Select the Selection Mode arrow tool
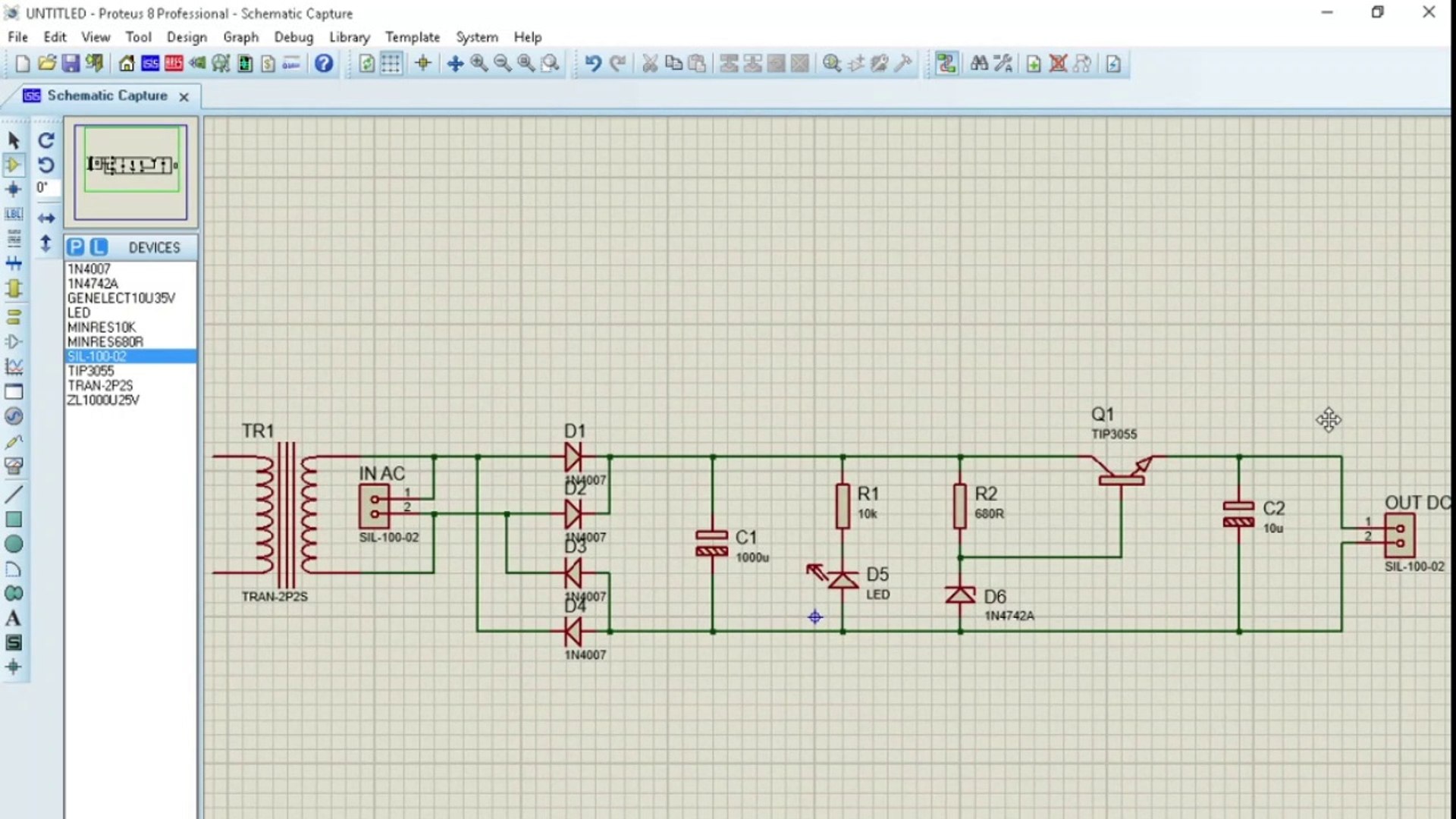 tap(13, 140)
